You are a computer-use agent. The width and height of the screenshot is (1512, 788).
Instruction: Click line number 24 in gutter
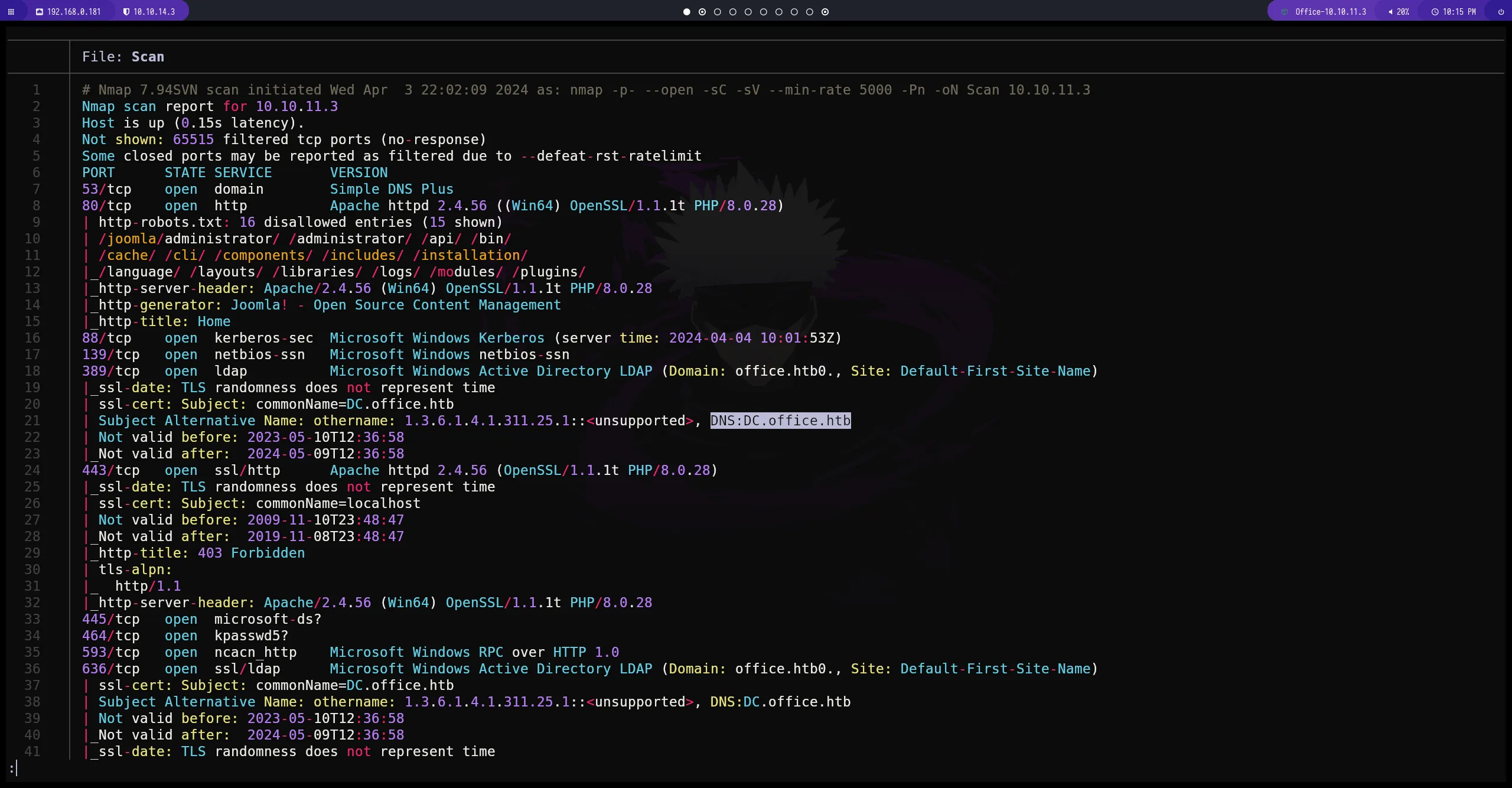pos(32,470)
